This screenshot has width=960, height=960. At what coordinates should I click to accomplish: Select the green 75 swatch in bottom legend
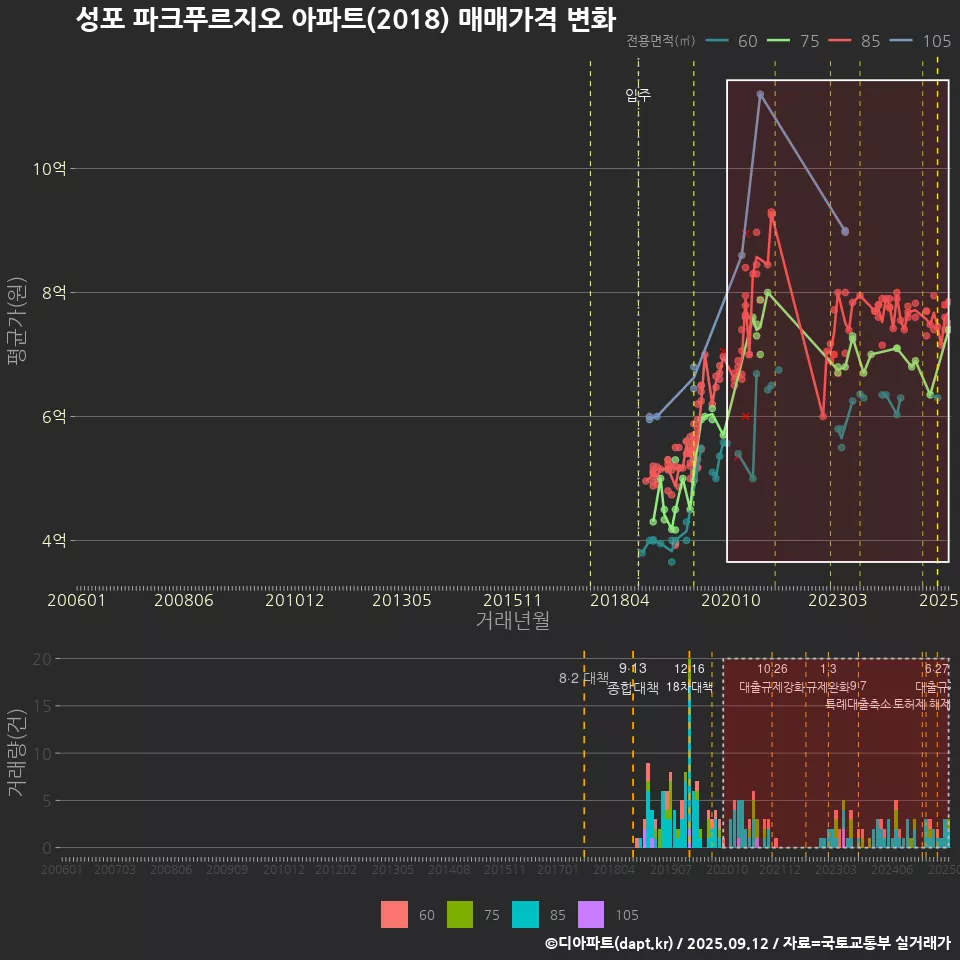coord(459,914)
